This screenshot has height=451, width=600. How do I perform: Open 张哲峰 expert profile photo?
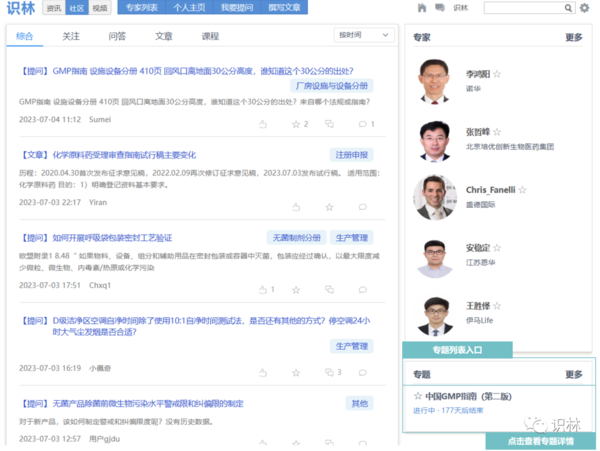coord(434,141)
